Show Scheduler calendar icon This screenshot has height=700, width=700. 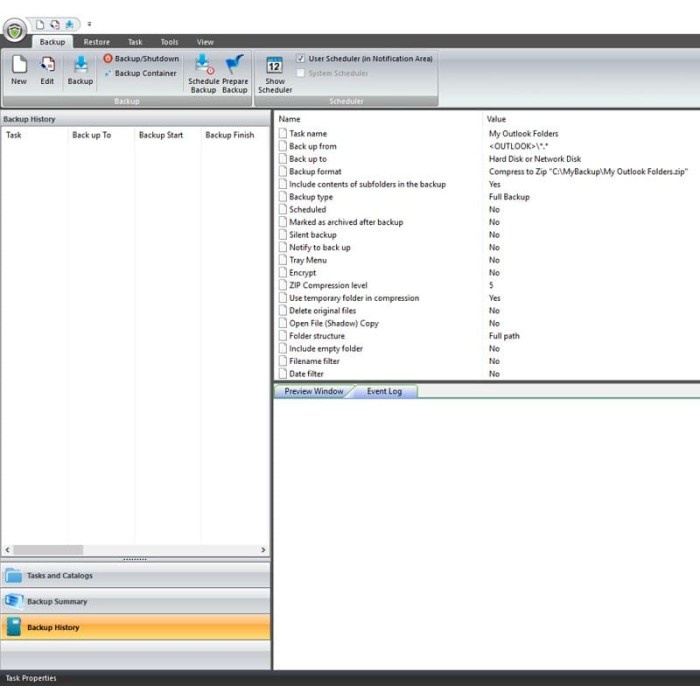[x=274, y=72]
